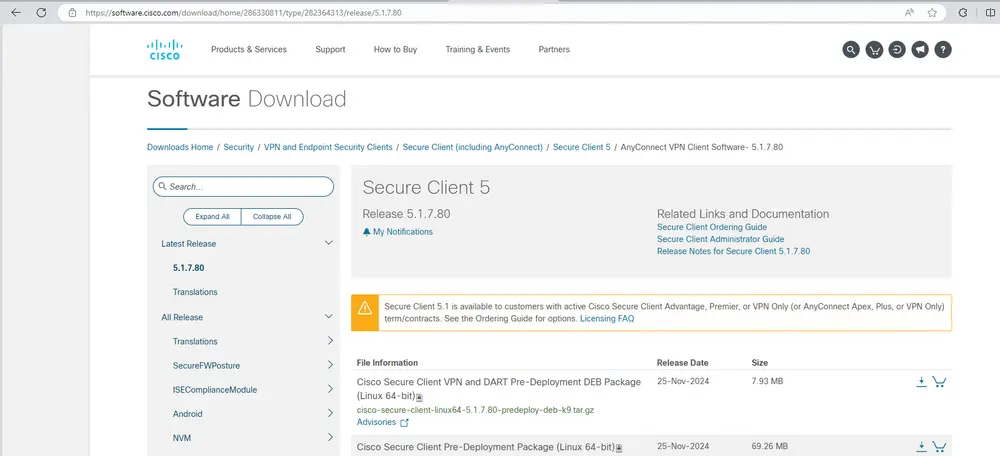1000x456 pixels.
Task: Click the magnifier icon in sidebar search
Action: (x=163, y=187)
